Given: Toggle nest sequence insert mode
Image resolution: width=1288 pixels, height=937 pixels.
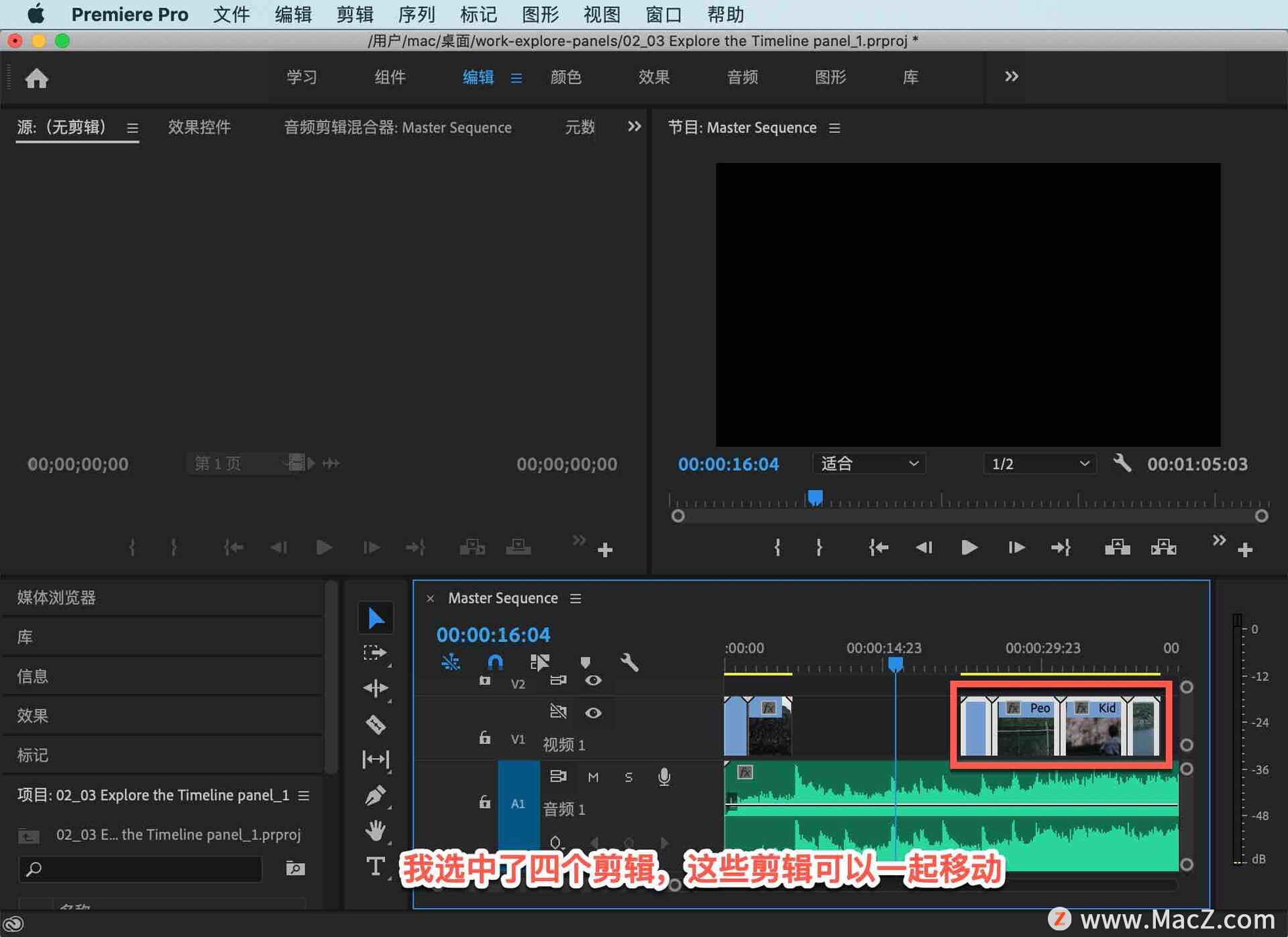Looking at the screenshot, I should tap(450, 663).
